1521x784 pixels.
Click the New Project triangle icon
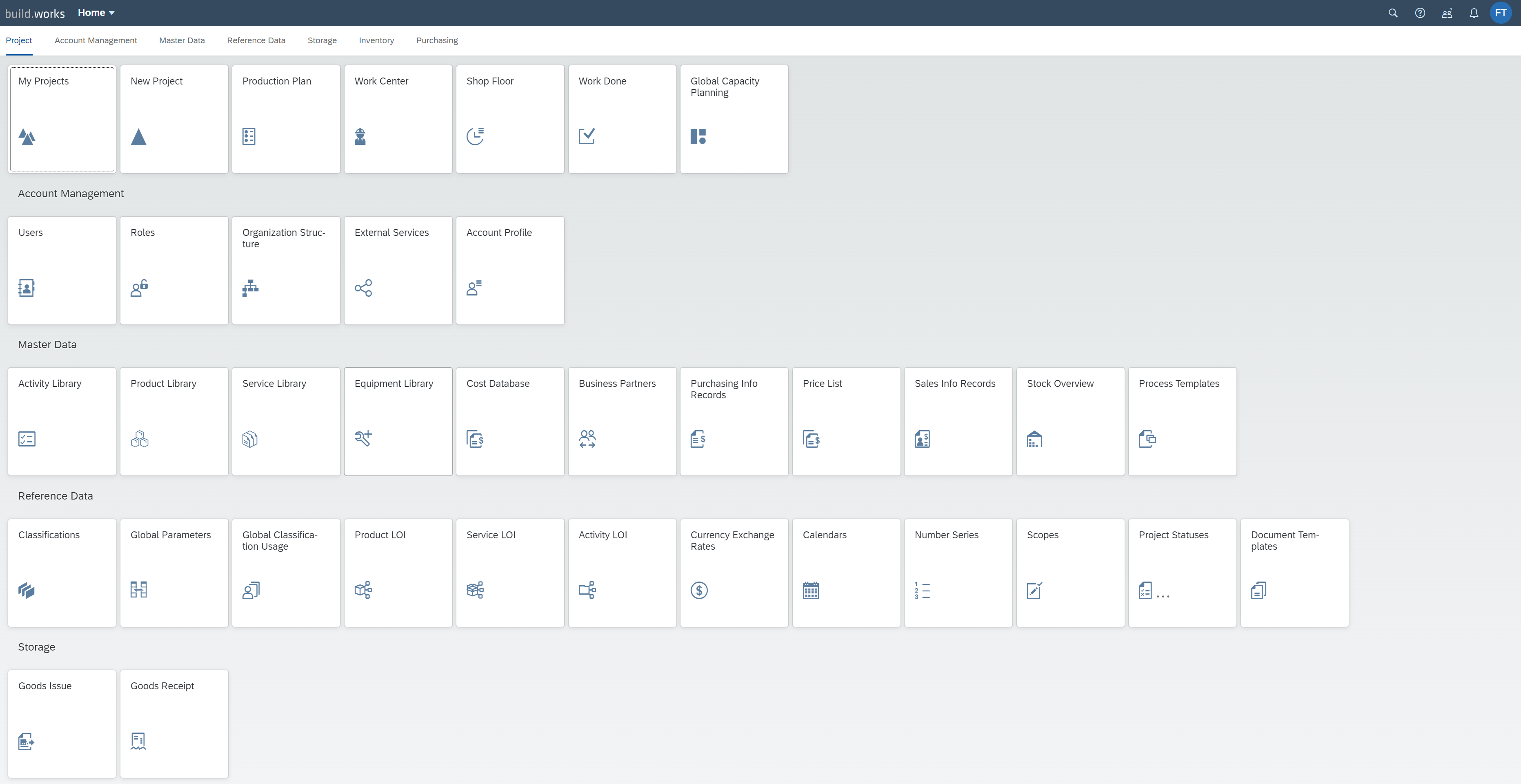(139, 137)
